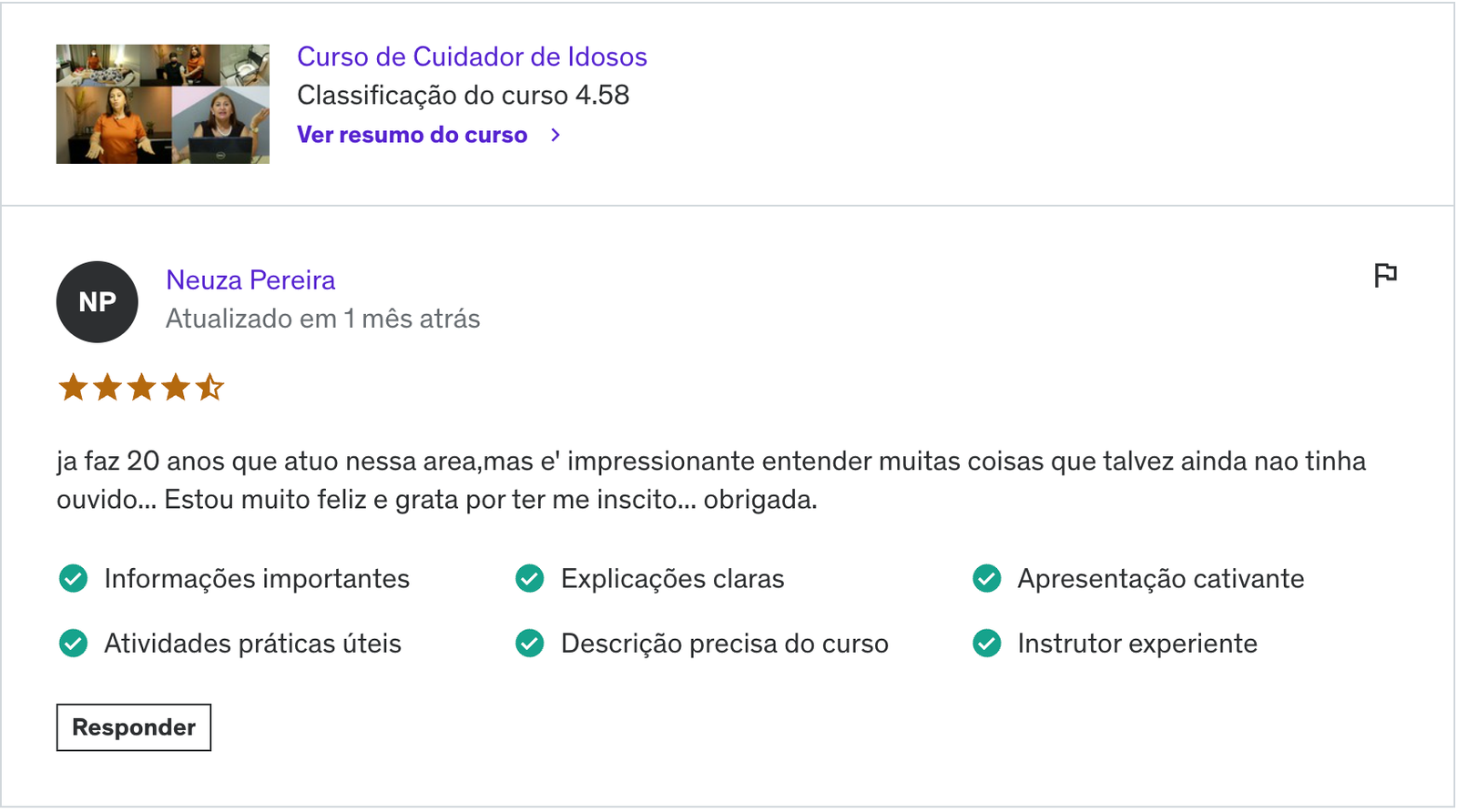Click Ver resumo do curso link
This screenshot has height=812, width=1457.
coord(412,135)
